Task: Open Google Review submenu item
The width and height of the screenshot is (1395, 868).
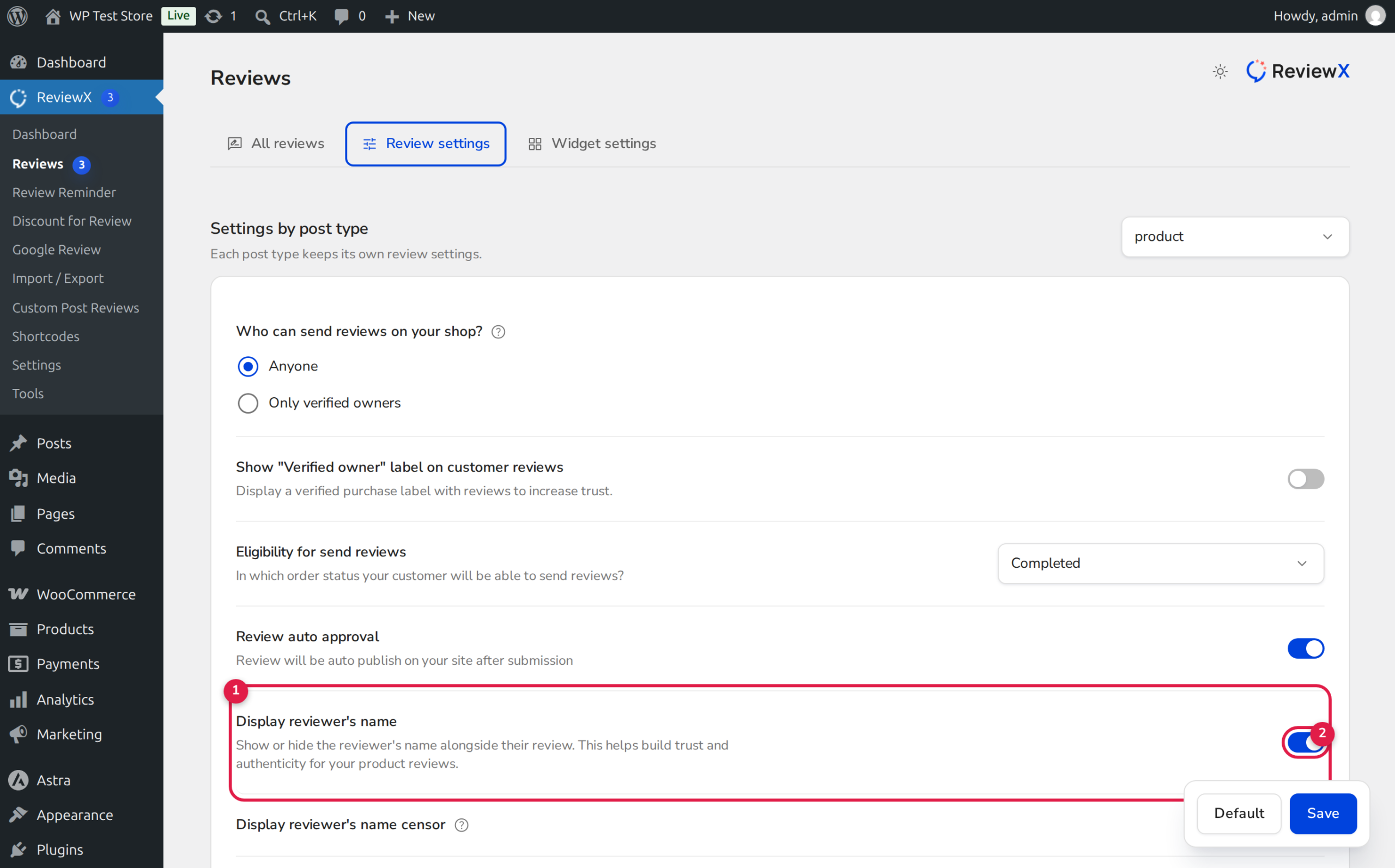Action: (56, 250)
